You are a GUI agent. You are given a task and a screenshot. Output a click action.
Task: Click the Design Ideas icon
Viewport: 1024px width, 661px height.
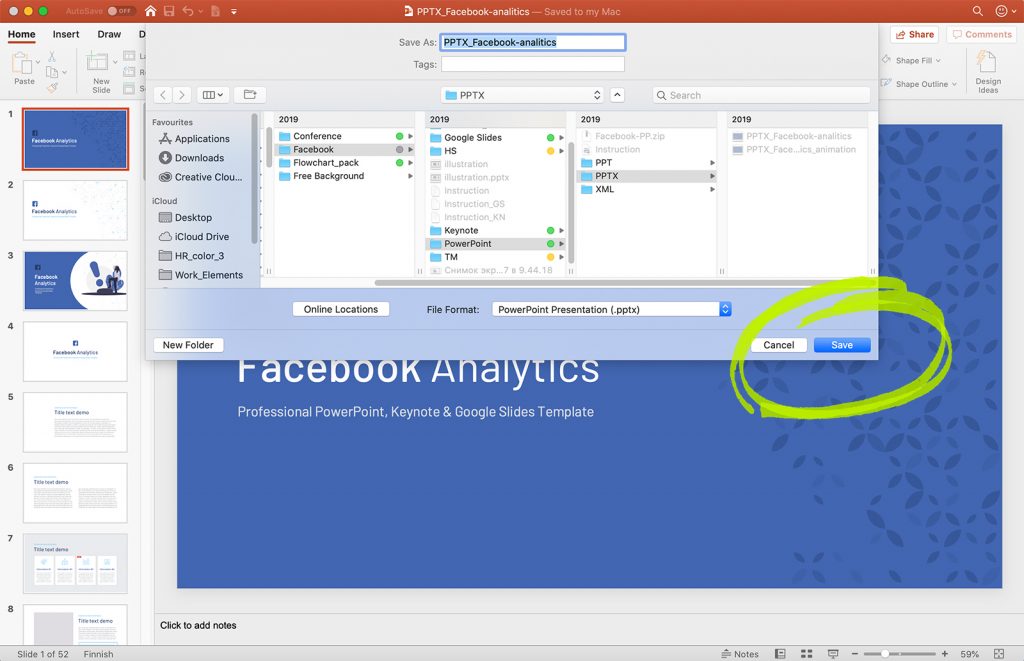[987, 63]
